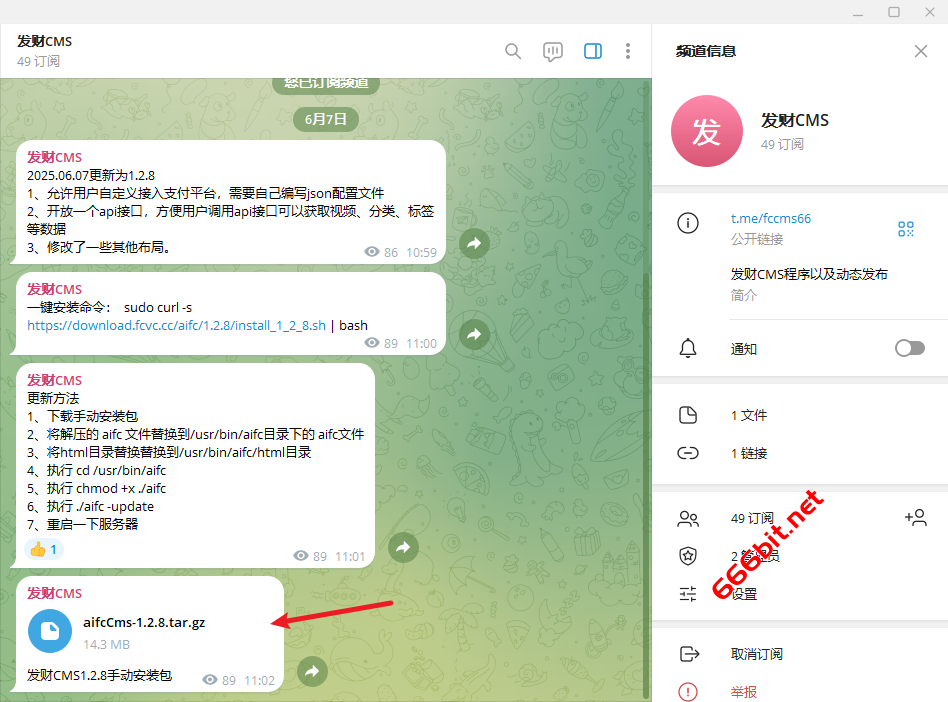This screenshot has height=702, width=948.
Task: Click sender name 发财CMS on install command message
Action: pos(54,290)
